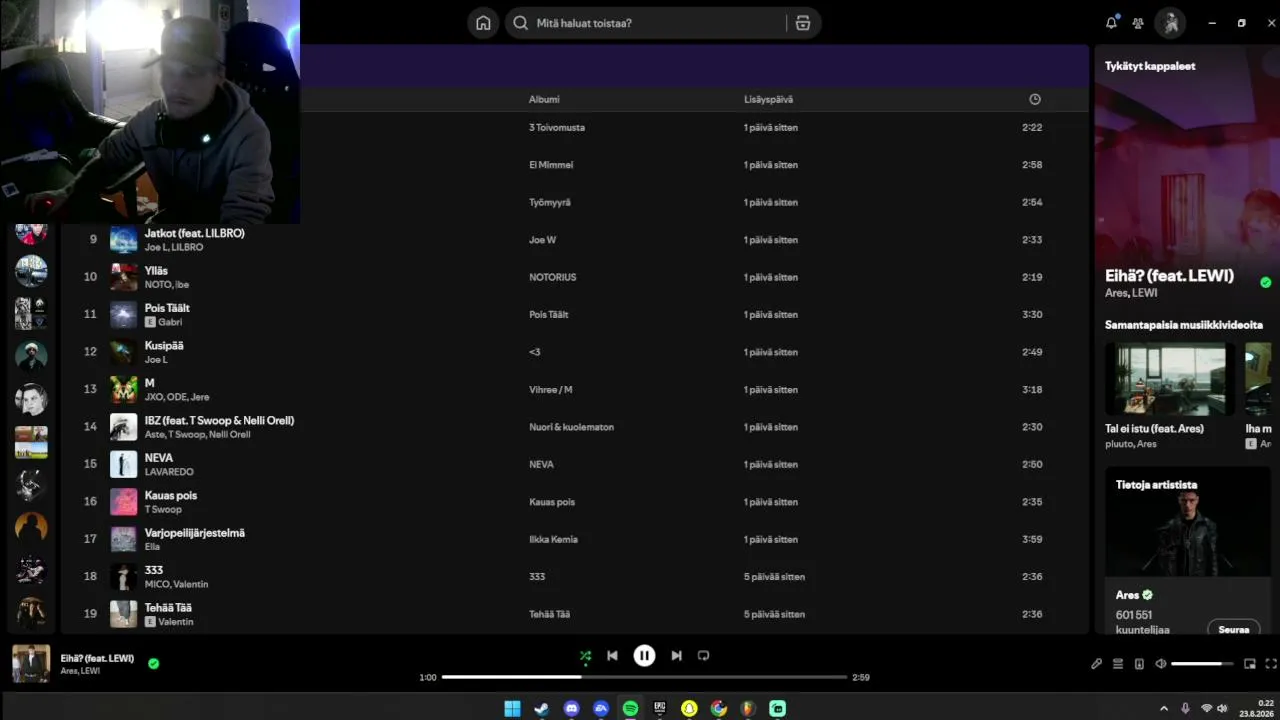Skip to previous track
This screenshot has height=720, width=1280.
pos(612,656)
